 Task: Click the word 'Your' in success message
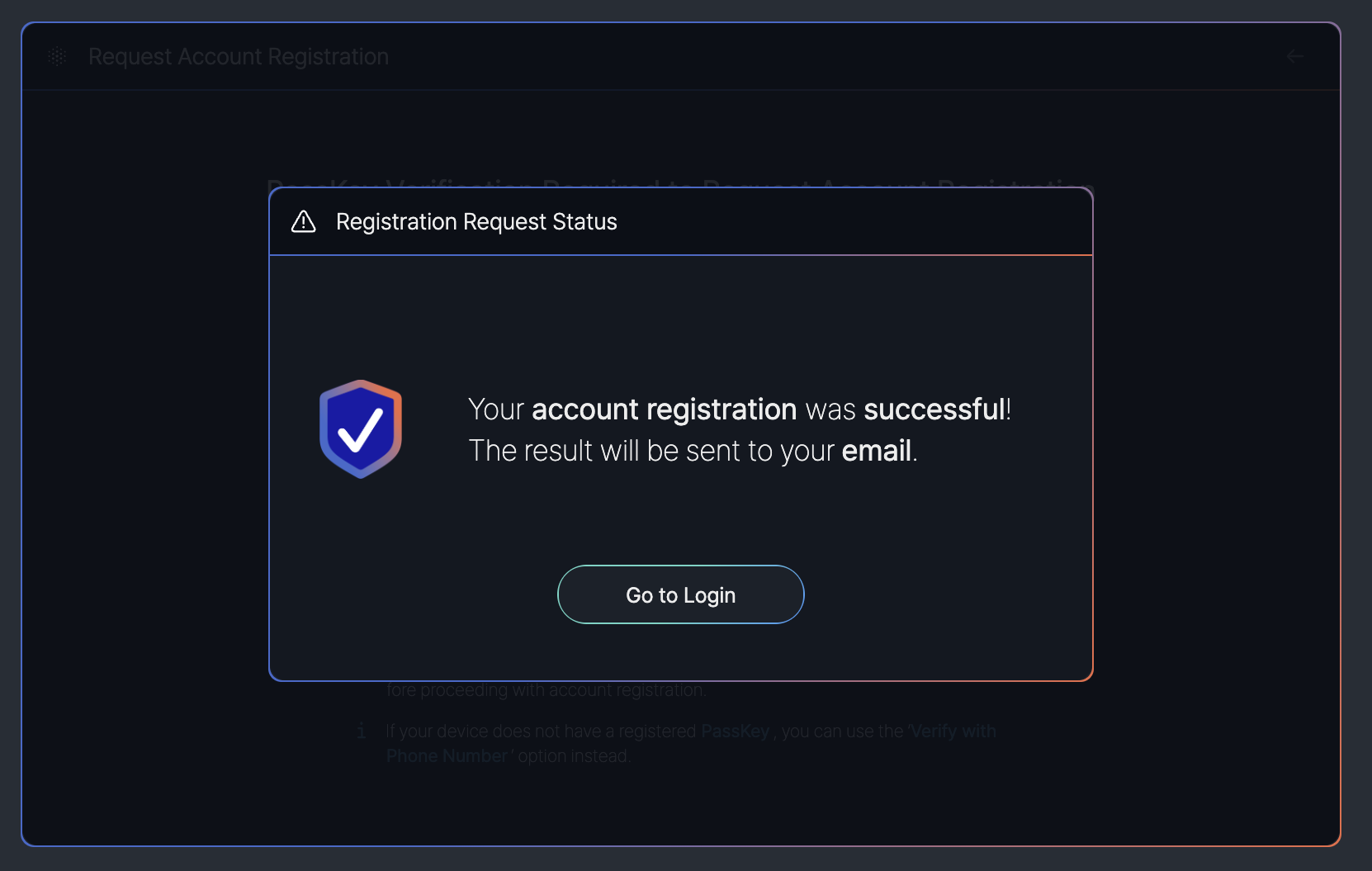(495, 409)
